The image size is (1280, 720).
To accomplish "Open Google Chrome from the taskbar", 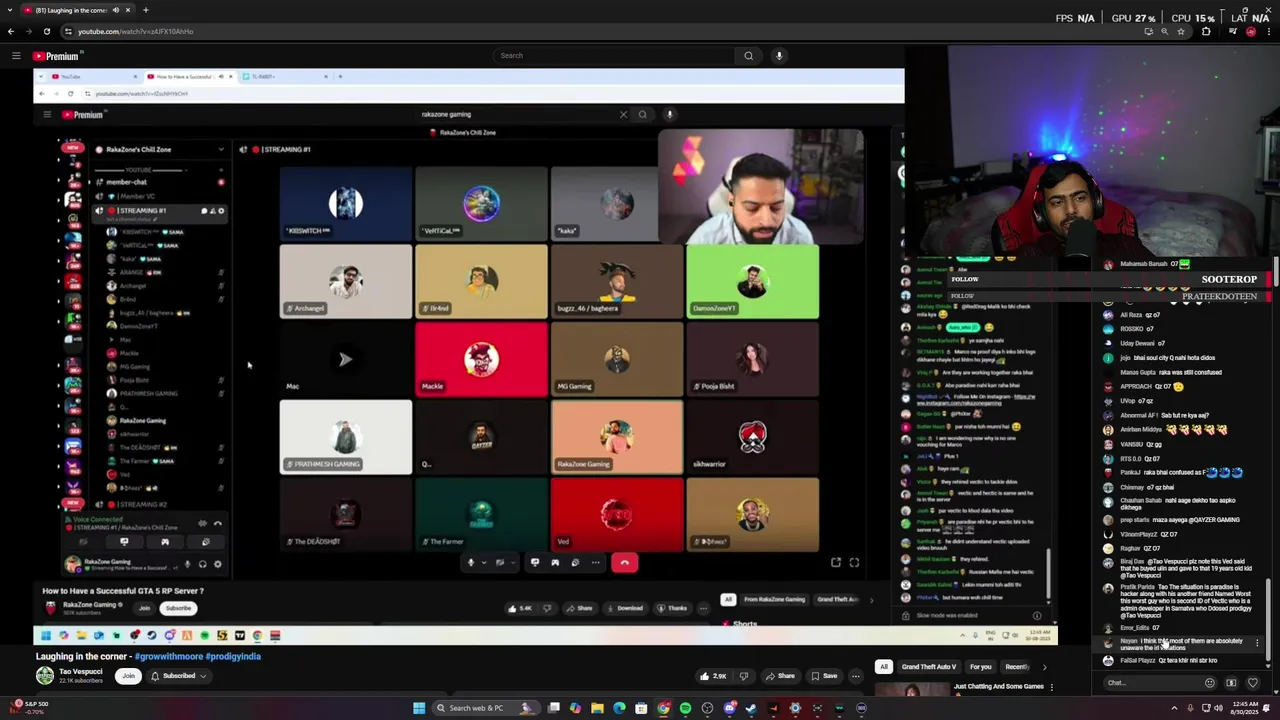I will click(663, 708).
